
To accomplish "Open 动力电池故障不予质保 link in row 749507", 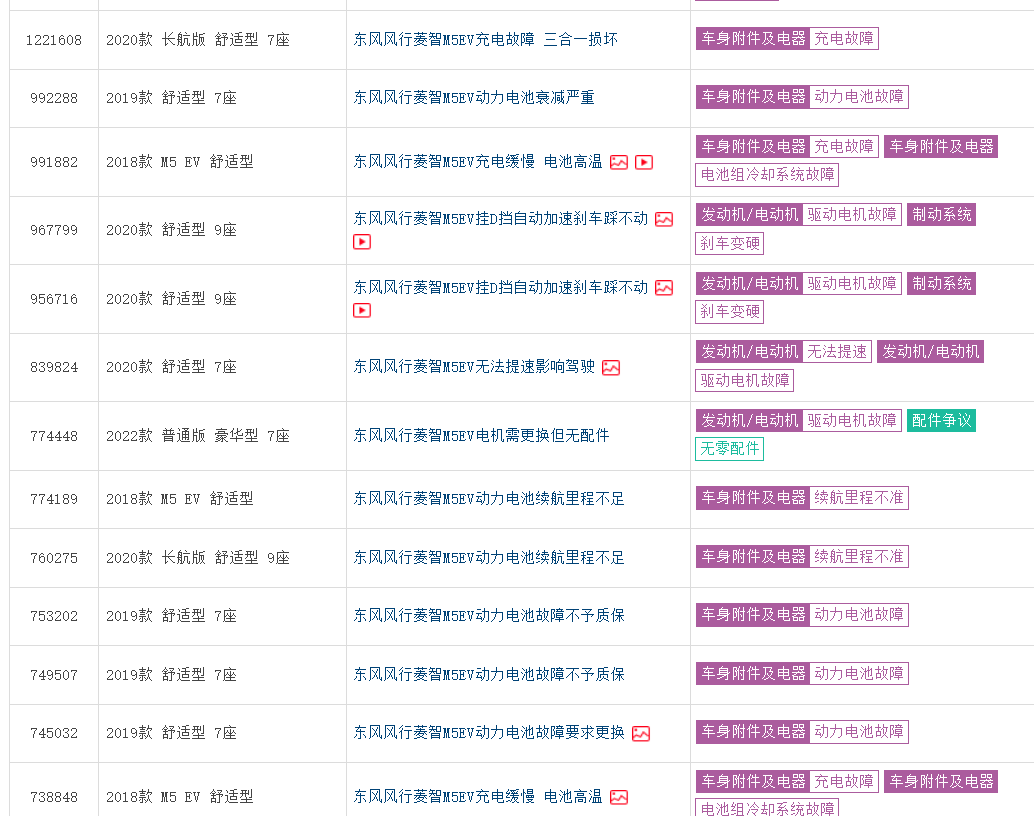I will (489, 674).
